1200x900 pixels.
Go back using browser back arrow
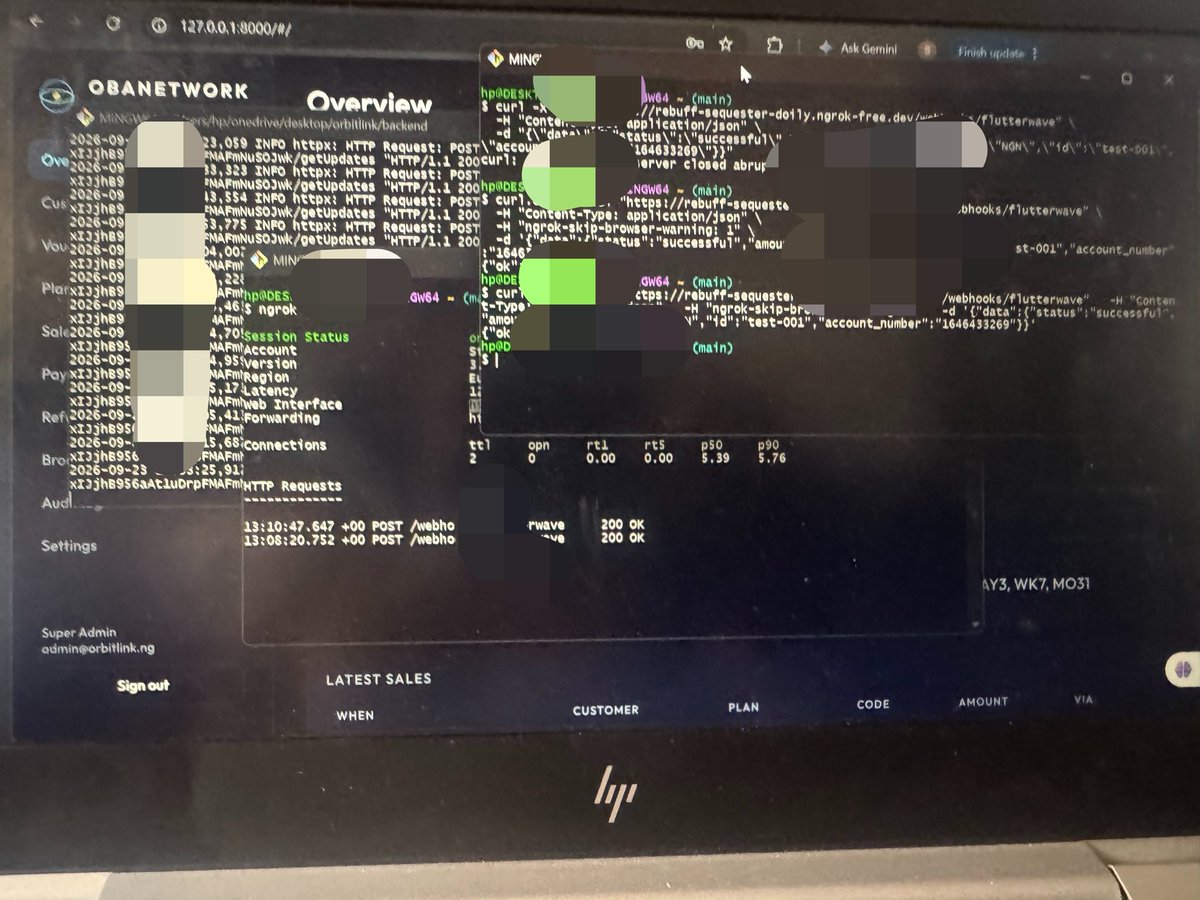[x=37, y=20]
